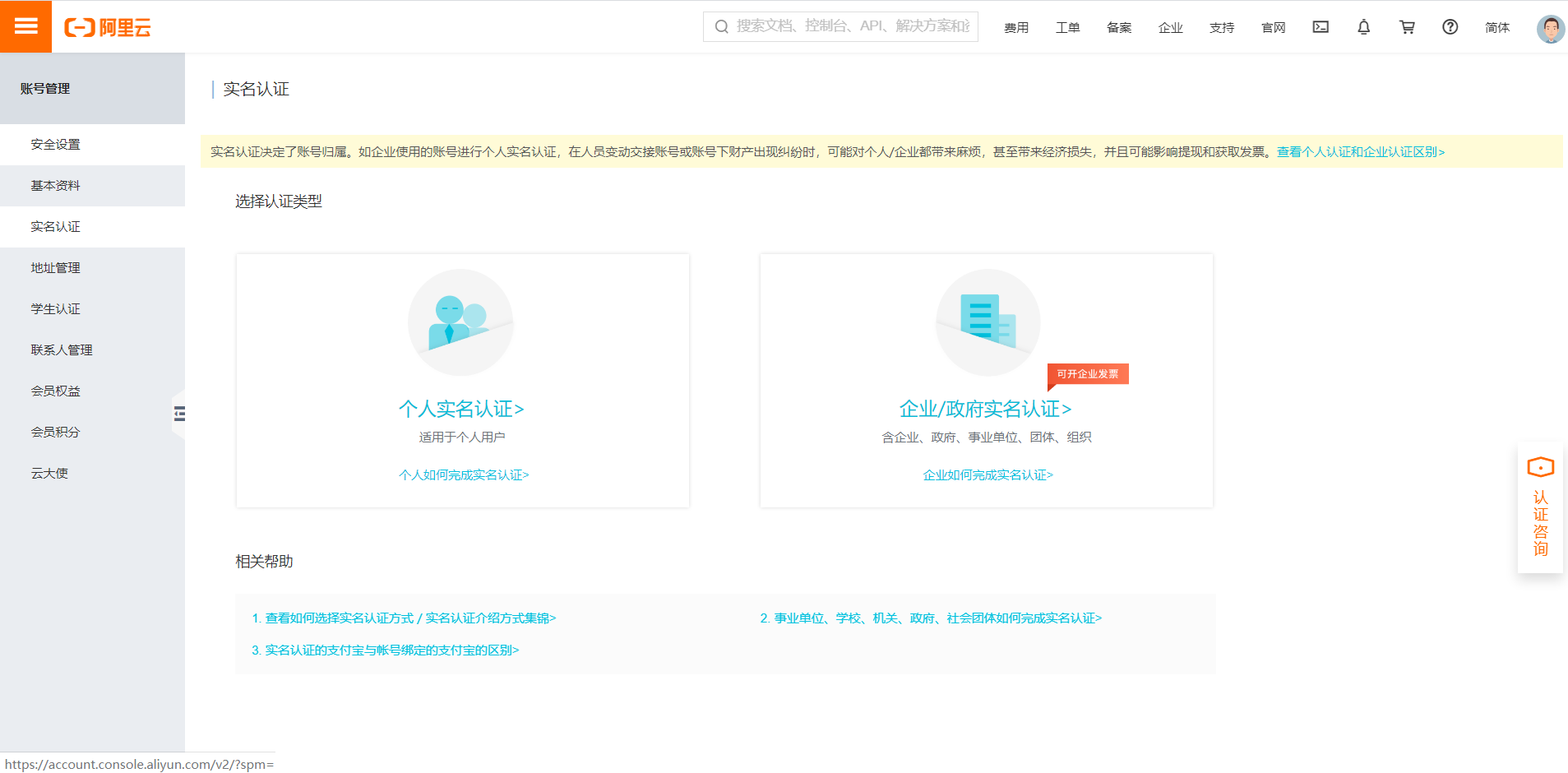The height and width of the screenshot is (773, 1568).
Task: Open the help question mark icon
Action: (x=1450, y=27)
